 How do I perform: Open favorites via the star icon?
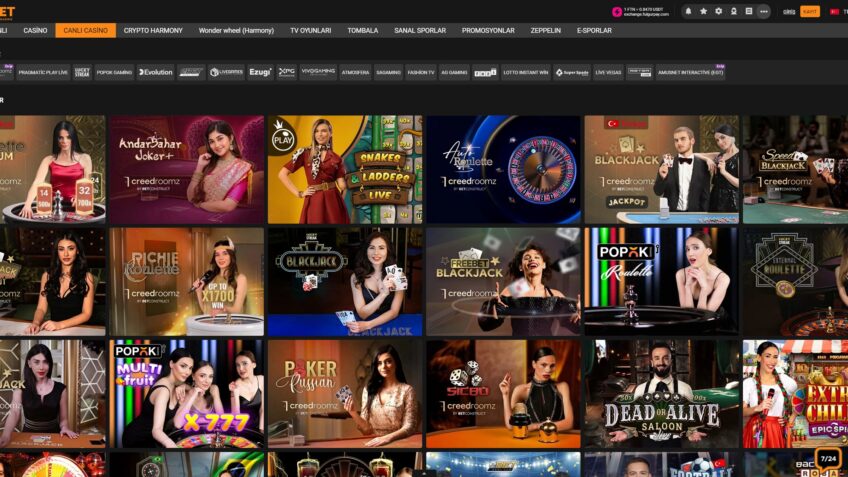pyautogui.click(x=703, y=11)
